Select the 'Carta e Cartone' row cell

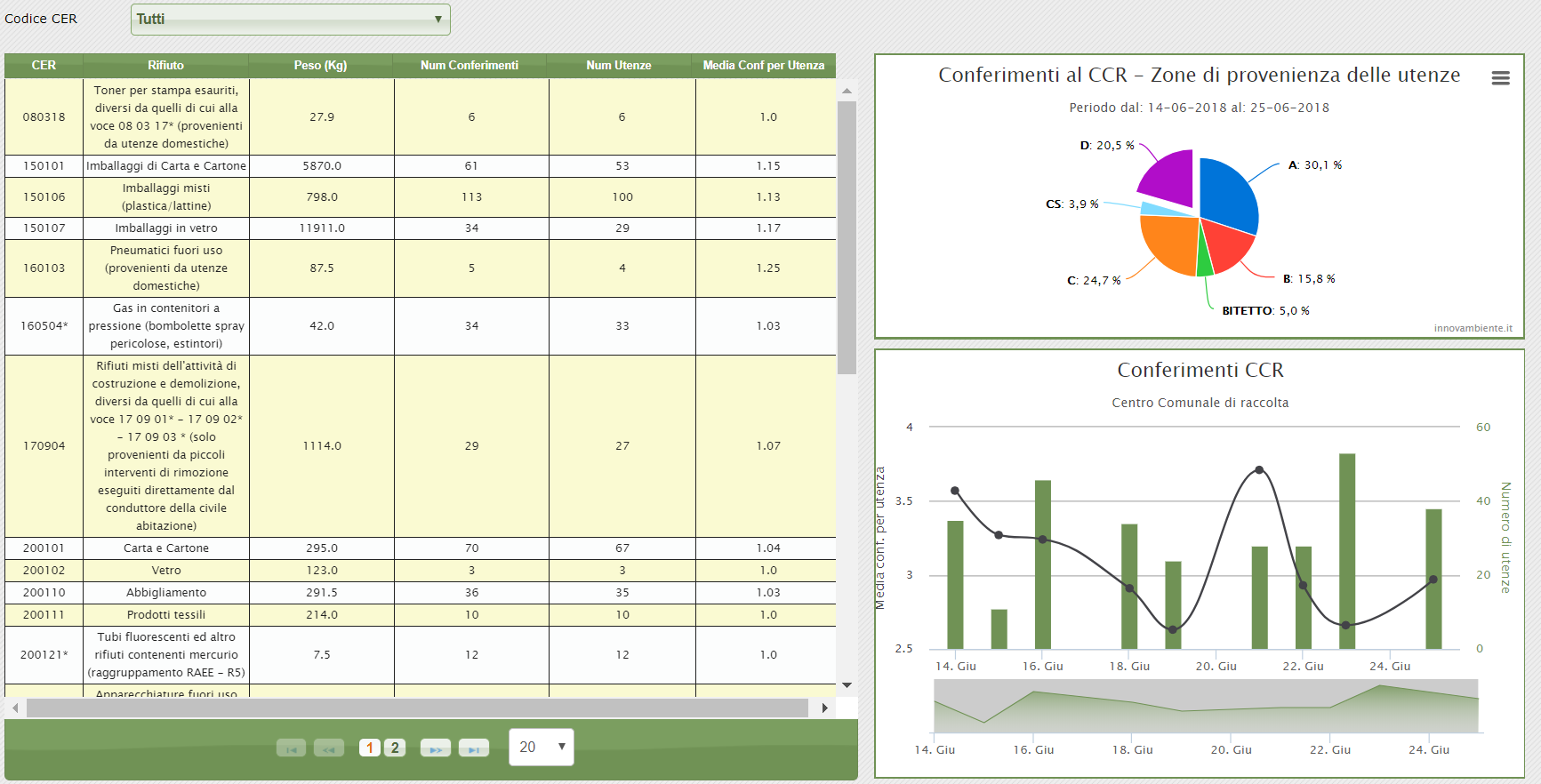tap(166, 548)
